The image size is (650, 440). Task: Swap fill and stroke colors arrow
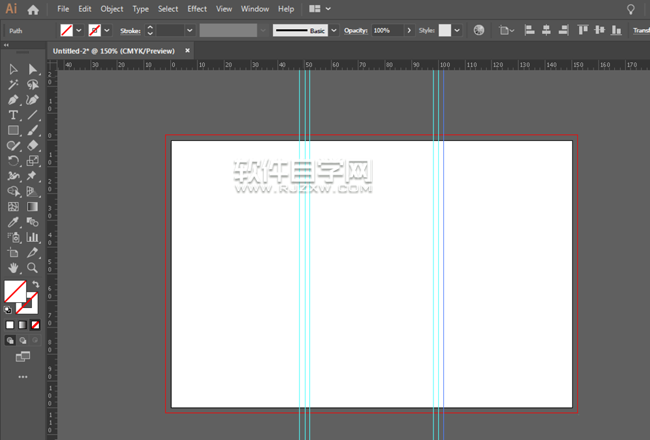(36, 285)
